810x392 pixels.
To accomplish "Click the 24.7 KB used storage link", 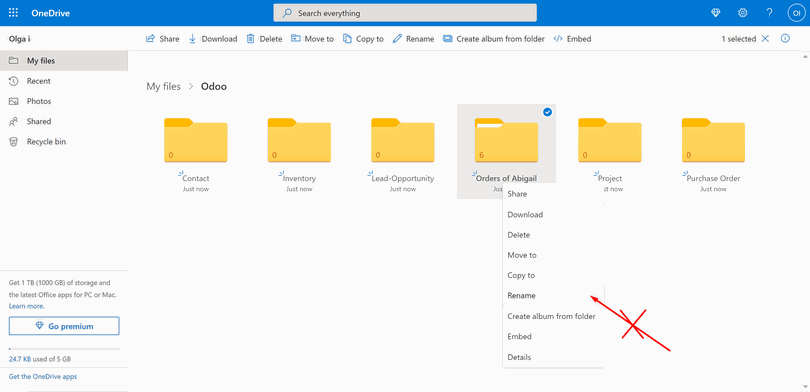I will [40, 358].
